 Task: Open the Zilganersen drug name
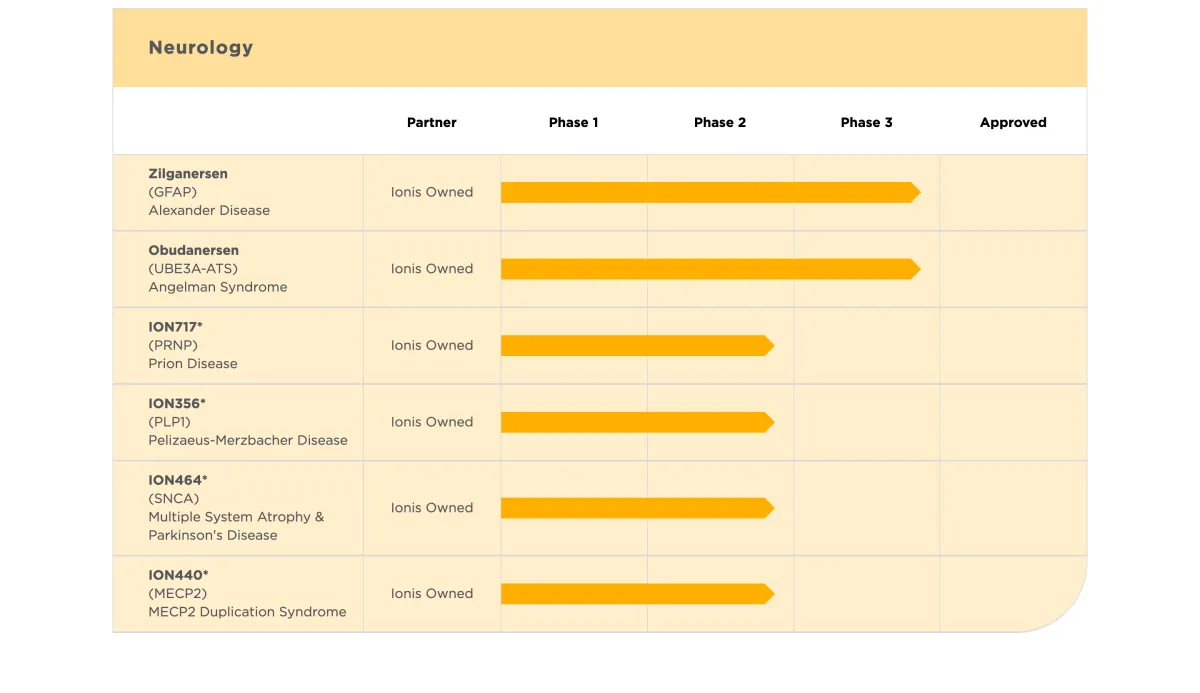[x=188, y=174]
